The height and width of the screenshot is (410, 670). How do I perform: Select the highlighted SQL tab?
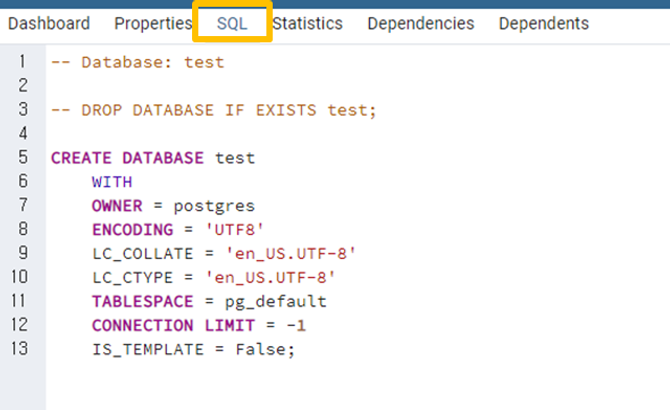231,23
